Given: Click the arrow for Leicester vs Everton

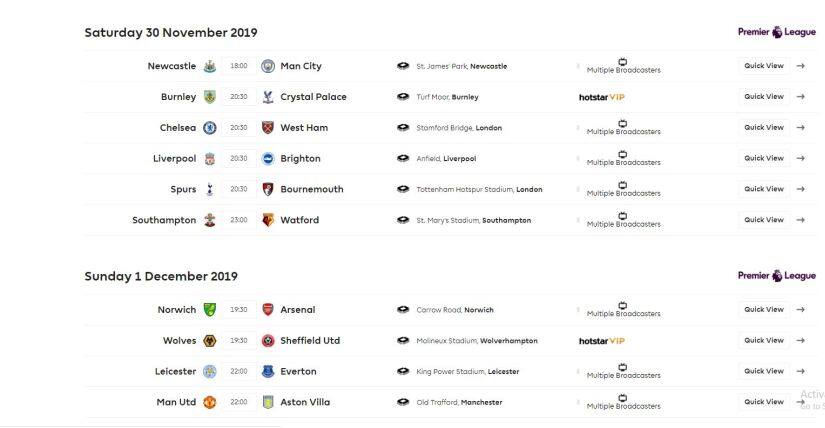Looking at the screenshot, I should 801,371.
